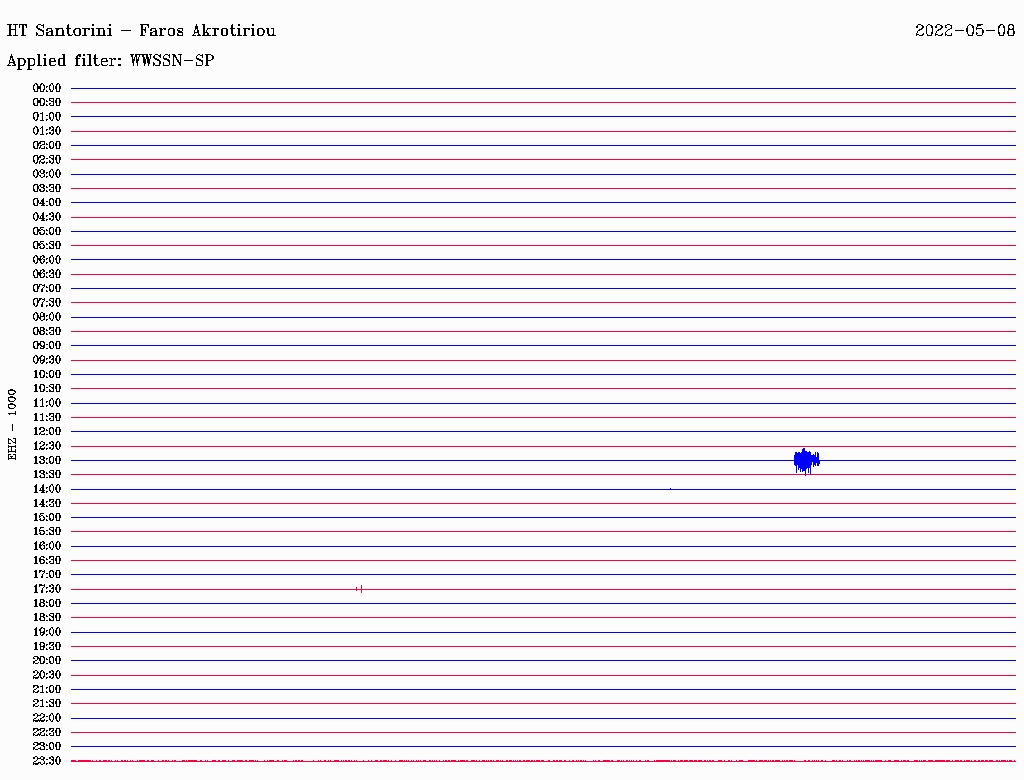Viewport: 1024px width, 780px height.
Task: Click the 23:00 time label
Action: tap(47, 747)
